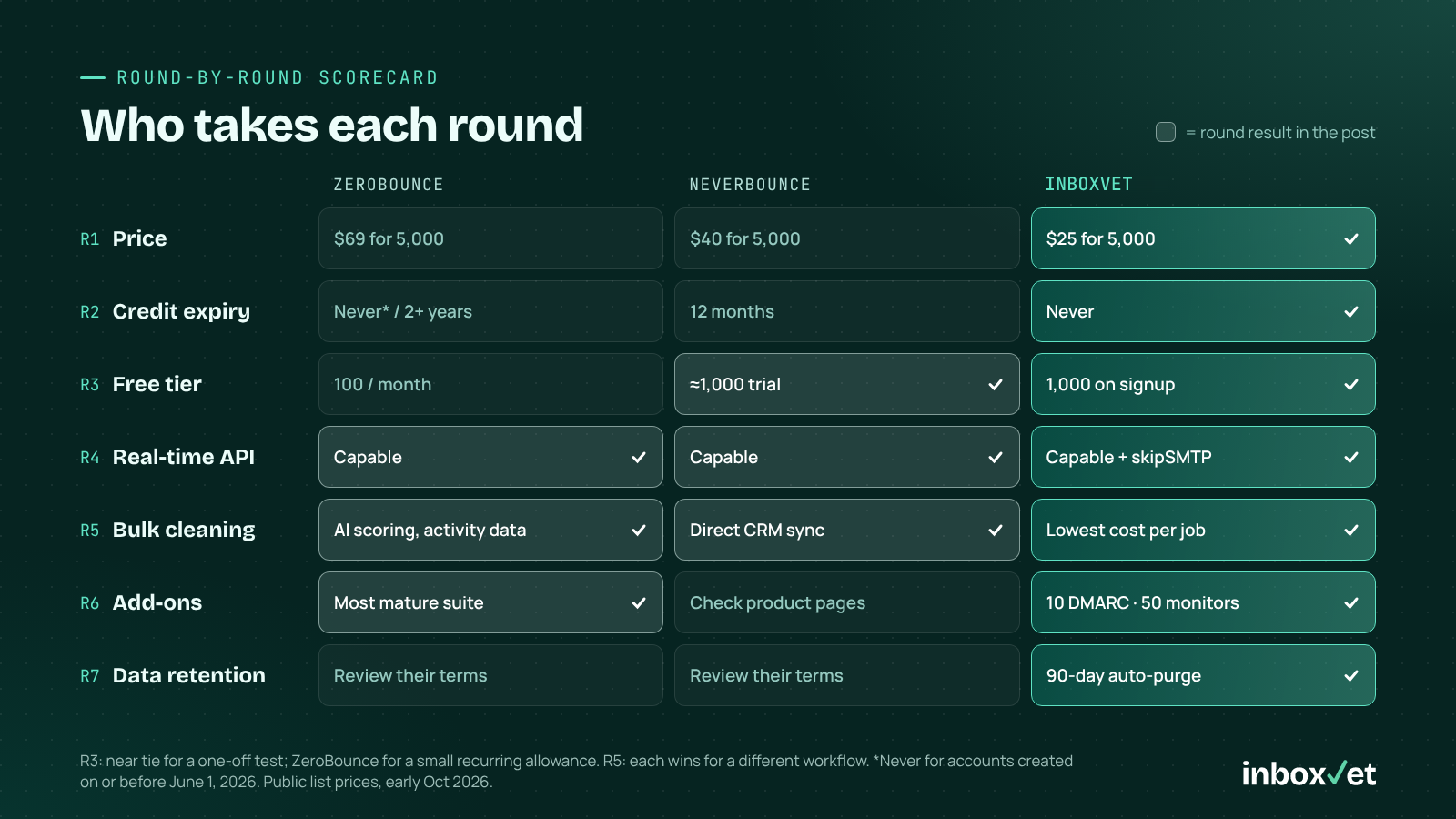The width and height of the screenshot is (1456, 819).
Task: Click the R3 Free tier row label
Action: pyautogui.click(x=141, y=384)
